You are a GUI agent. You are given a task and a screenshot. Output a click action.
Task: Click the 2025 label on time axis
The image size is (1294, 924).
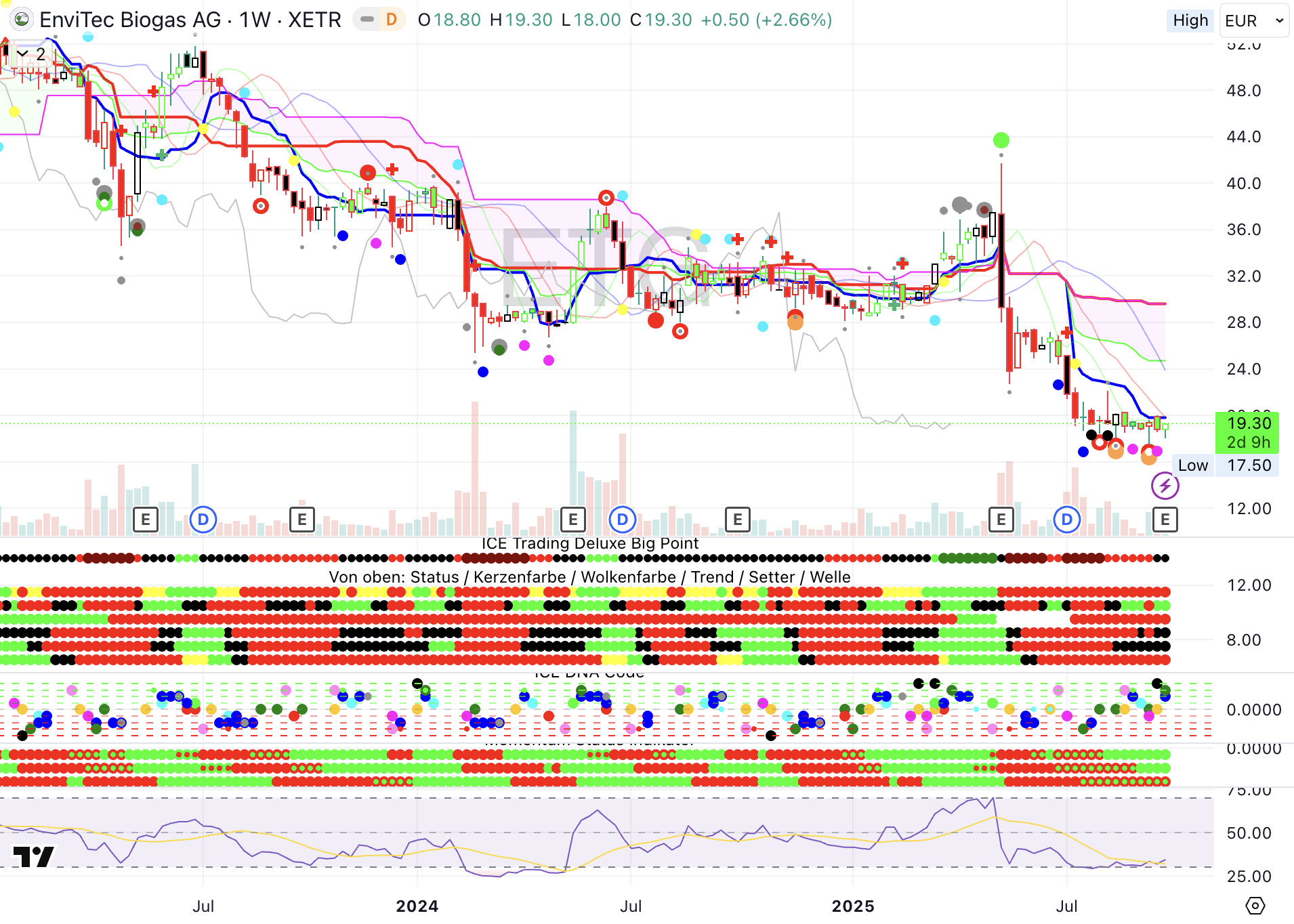click(853, 906)
